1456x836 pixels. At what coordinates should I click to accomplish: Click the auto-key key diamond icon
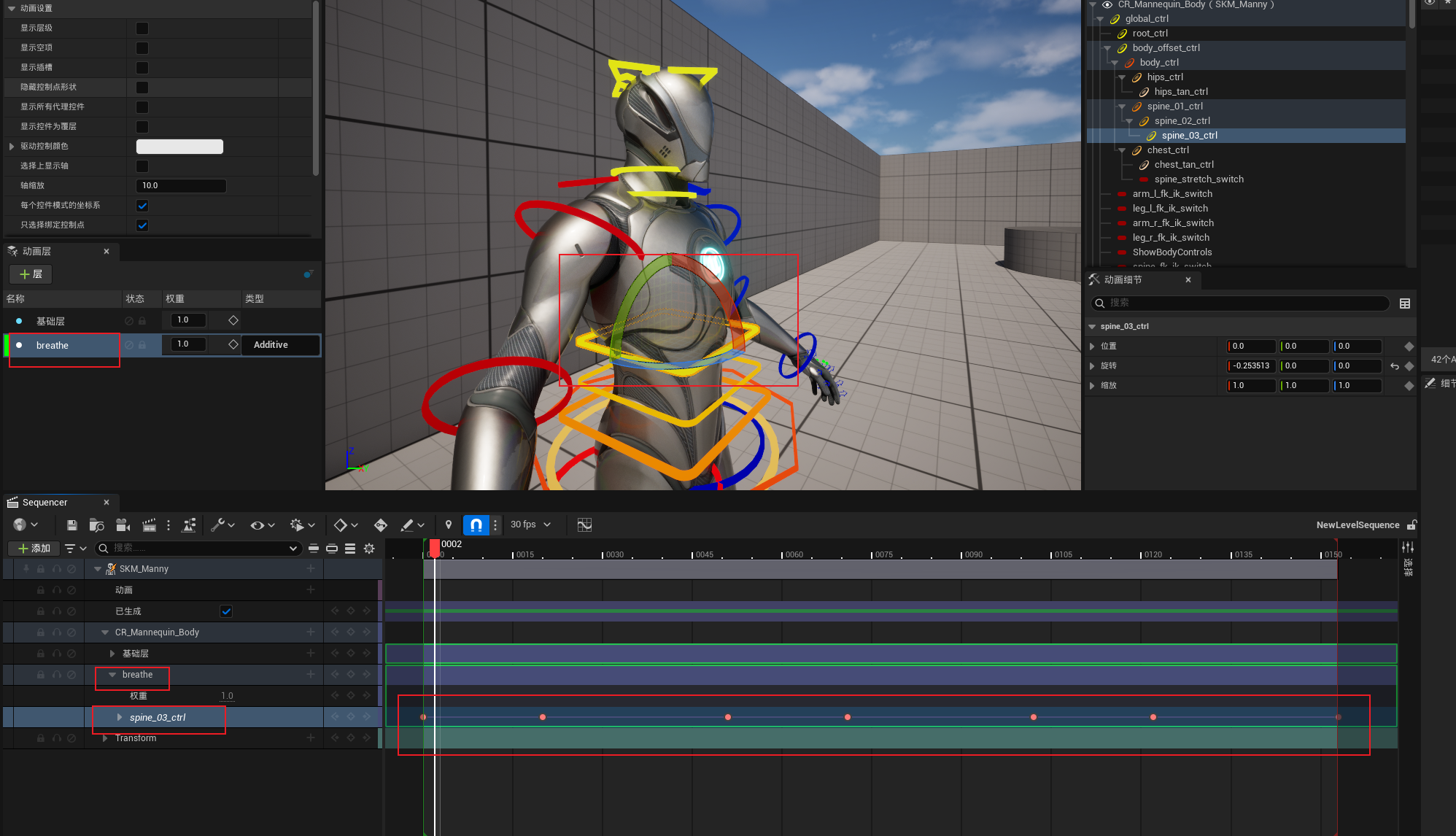pos(380,525)
